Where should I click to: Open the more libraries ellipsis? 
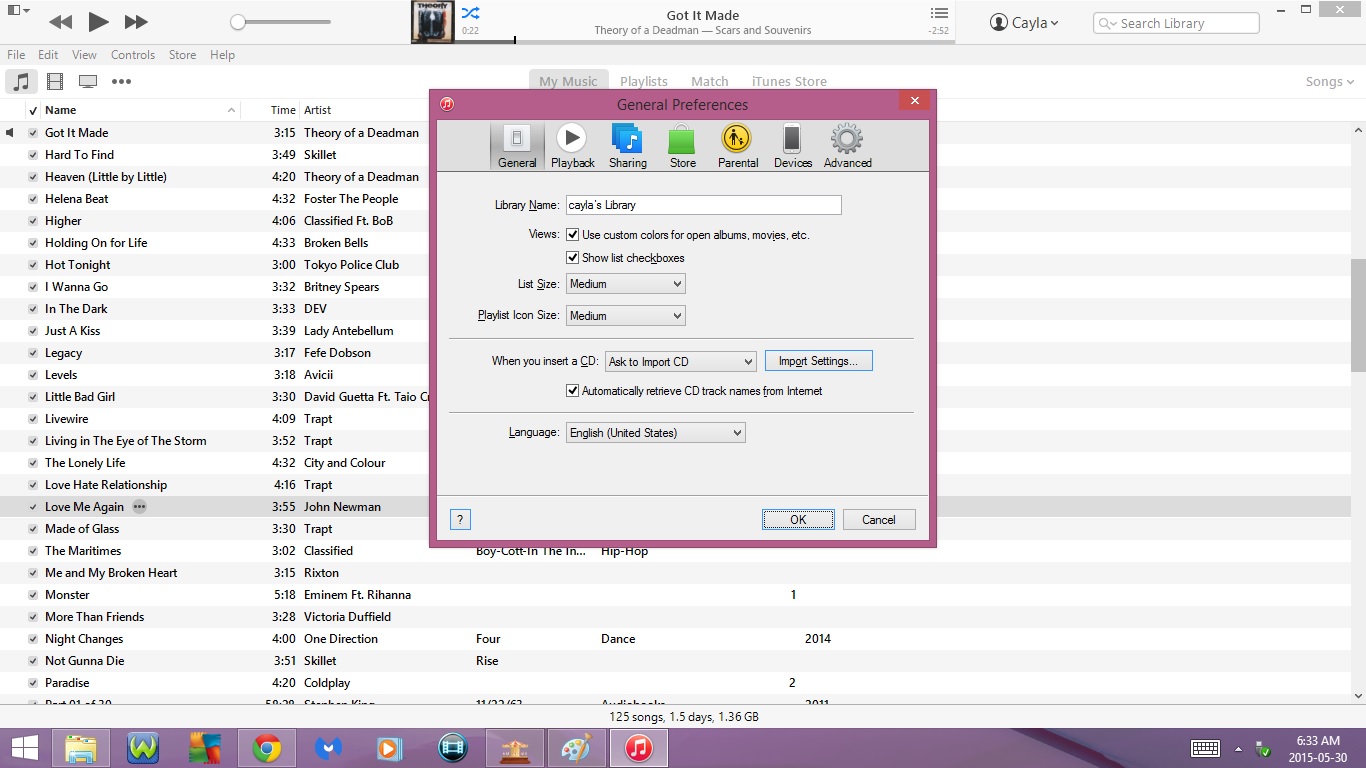click(x=121, y=82)
